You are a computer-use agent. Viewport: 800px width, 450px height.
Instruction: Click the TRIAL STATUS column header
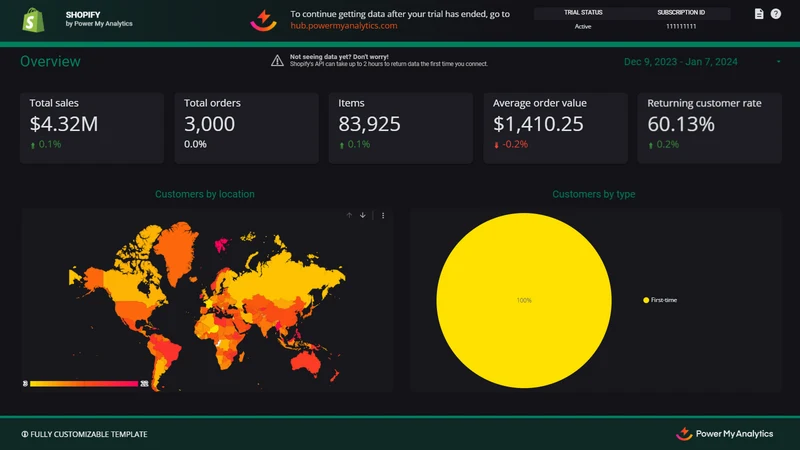[583, 12]
